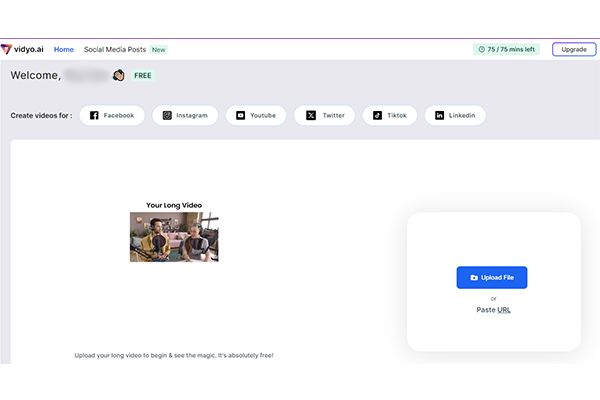
Task: Click the 75 / 75 mins left indicator
Action: (506, 49)
